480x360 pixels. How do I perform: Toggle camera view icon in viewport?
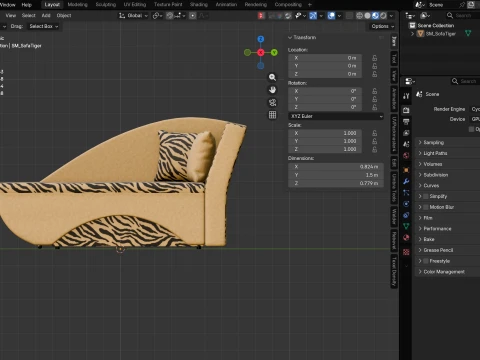pyautogui.click(x=272, y=102)
